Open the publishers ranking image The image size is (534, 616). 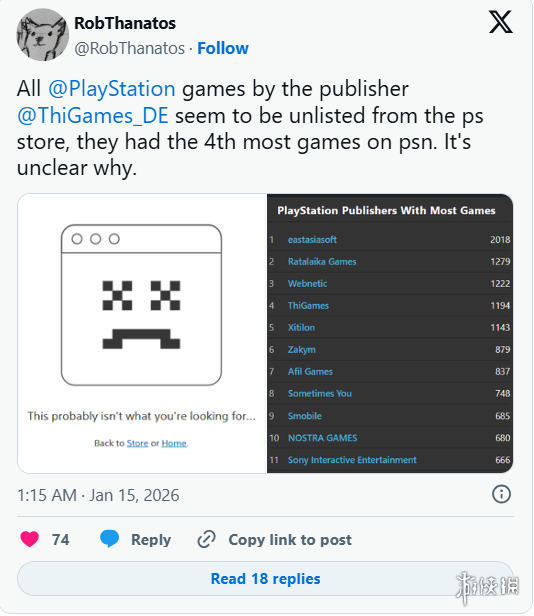[x=390, y=333]
